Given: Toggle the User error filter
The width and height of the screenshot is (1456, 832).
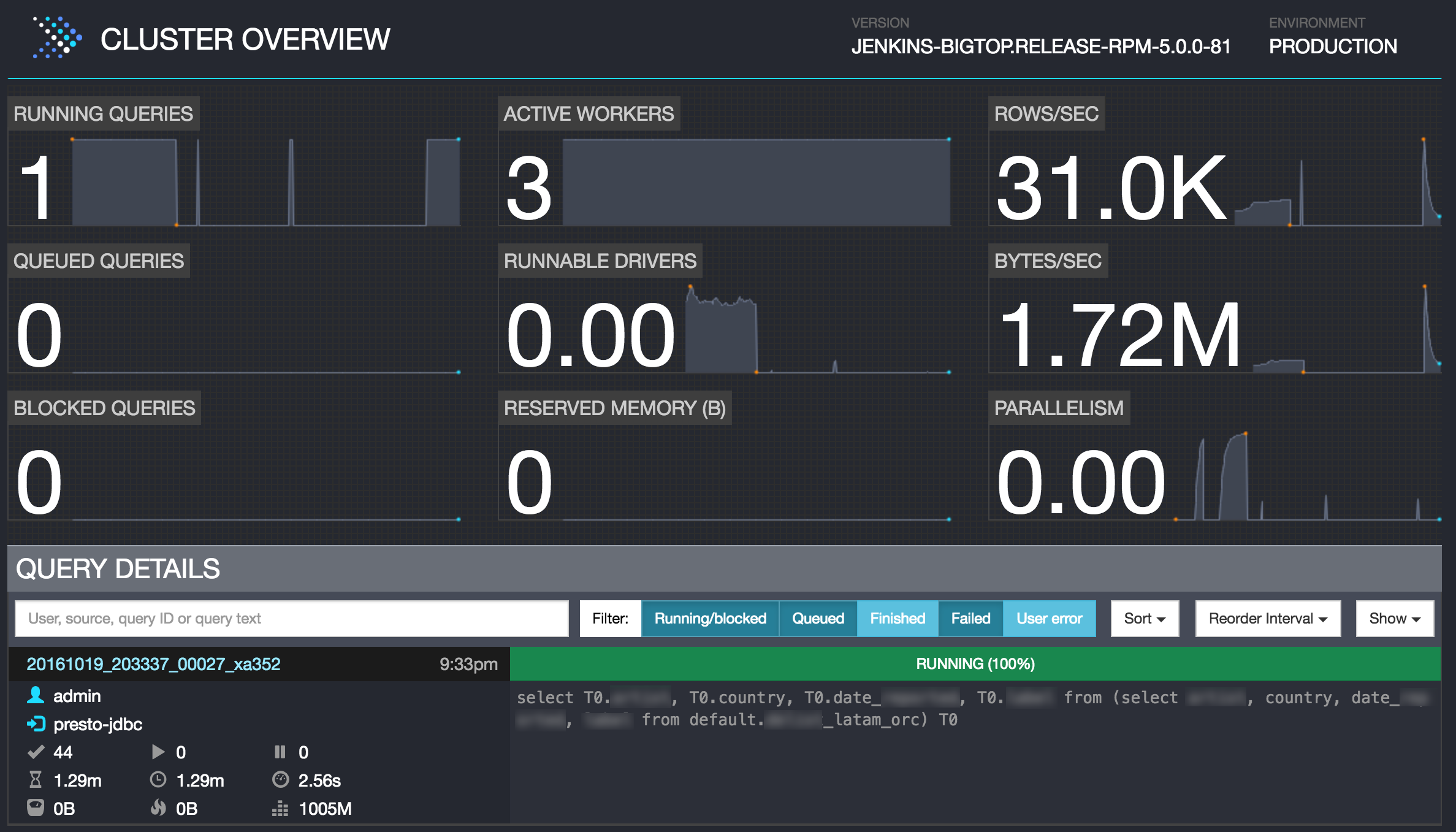Looking at the screenshot, I should [x=1049, y=619].
